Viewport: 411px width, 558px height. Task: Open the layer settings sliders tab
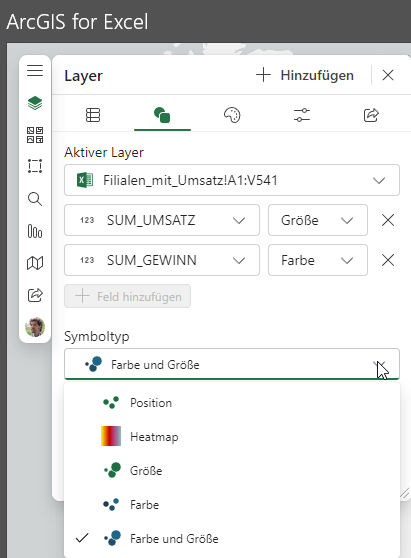pos(302,115)
